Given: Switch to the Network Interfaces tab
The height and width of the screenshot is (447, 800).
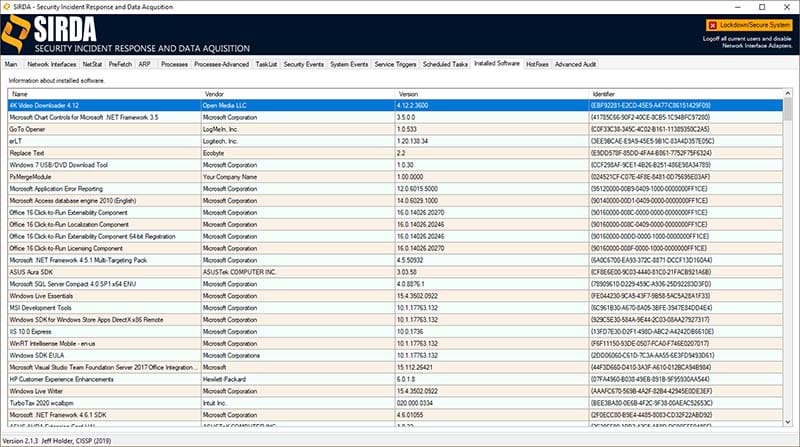Looking at the screenshot, I should [52, 64].
